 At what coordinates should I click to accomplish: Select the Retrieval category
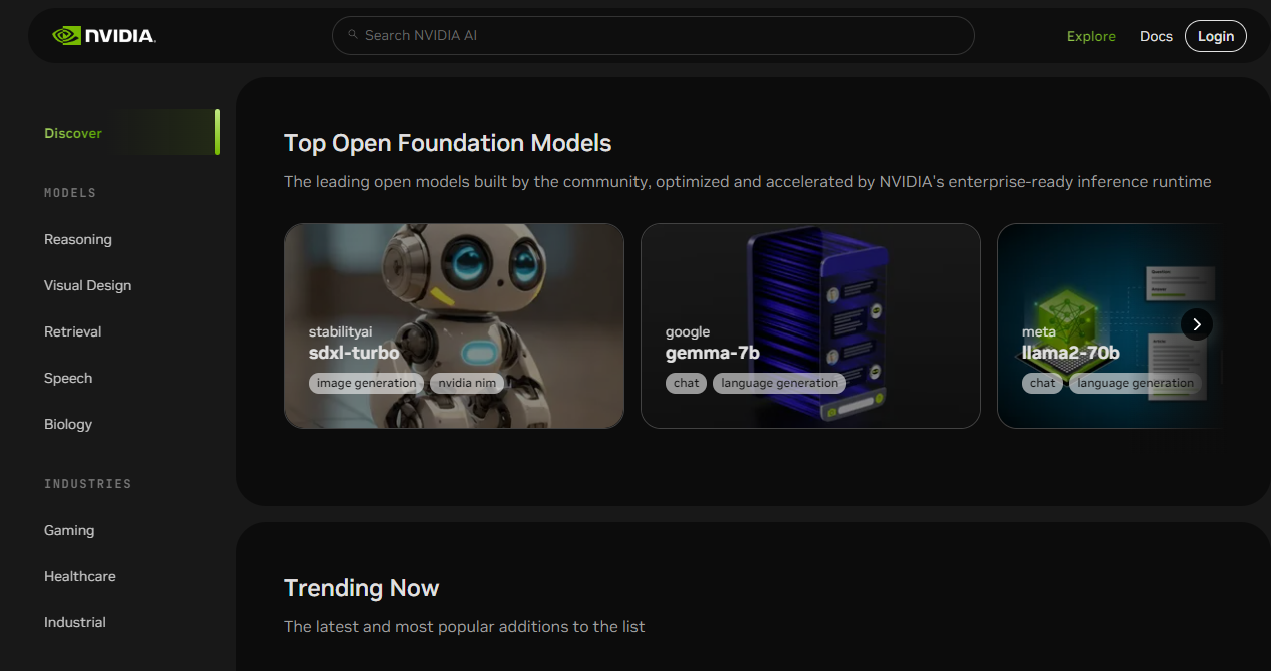(73, 331)
